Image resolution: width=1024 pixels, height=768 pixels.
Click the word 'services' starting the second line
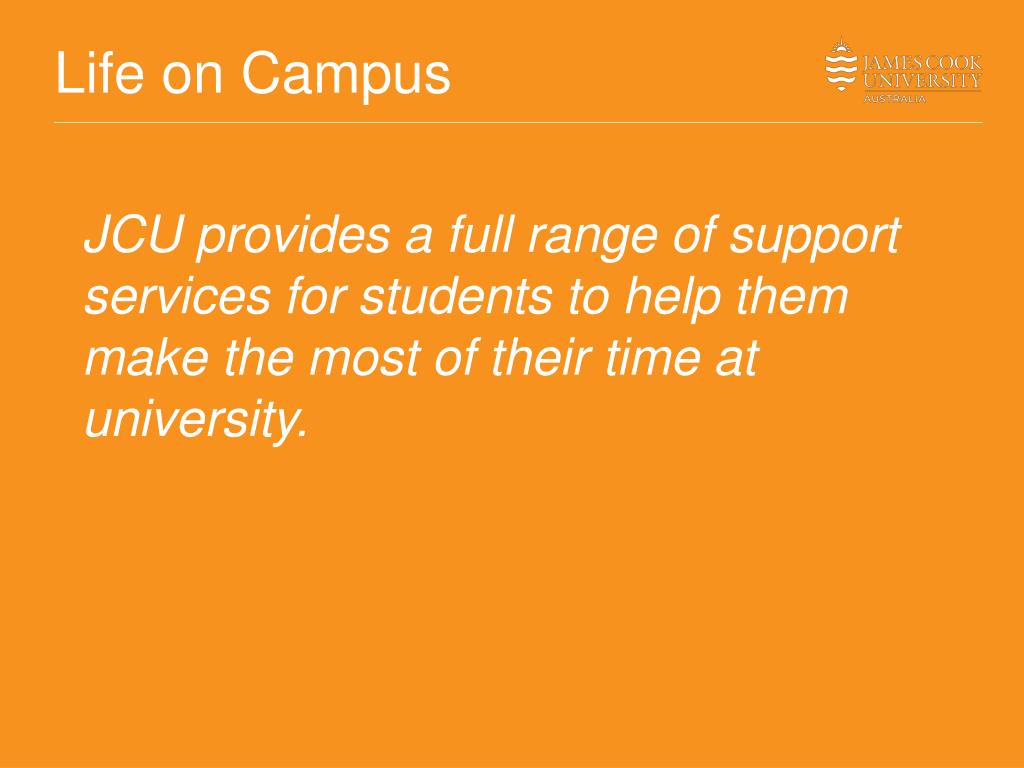pyautogui.click(x=178, y=297)
